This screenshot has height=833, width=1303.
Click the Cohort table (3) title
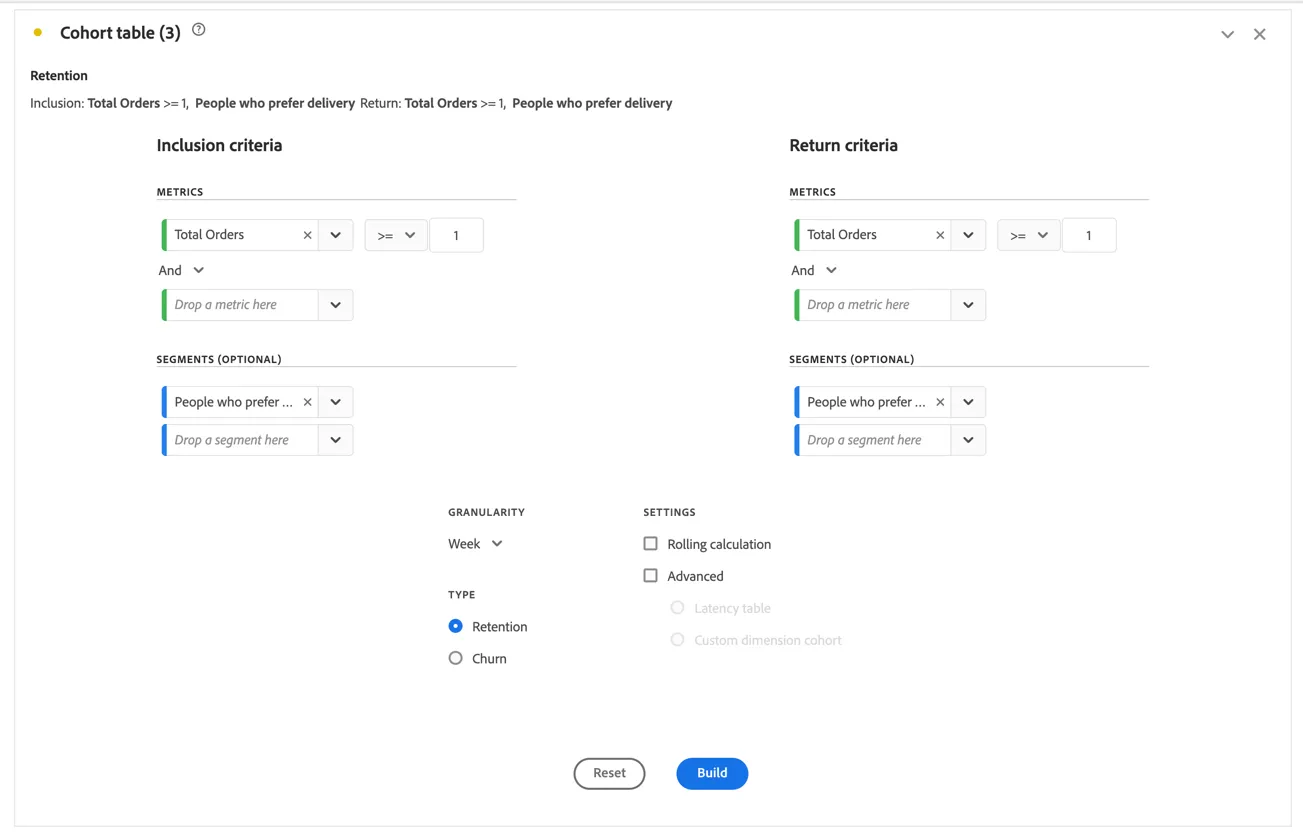120,33
